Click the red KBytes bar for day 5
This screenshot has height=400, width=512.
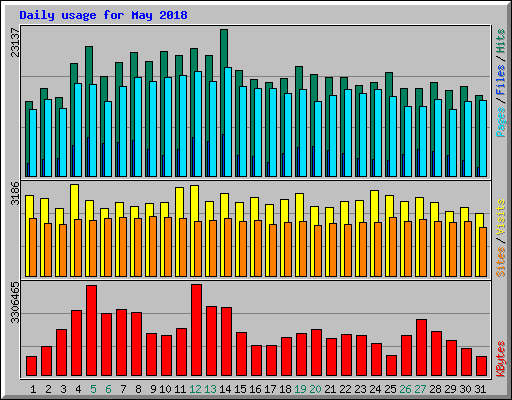pyautogui.click(x=91, y=330)
